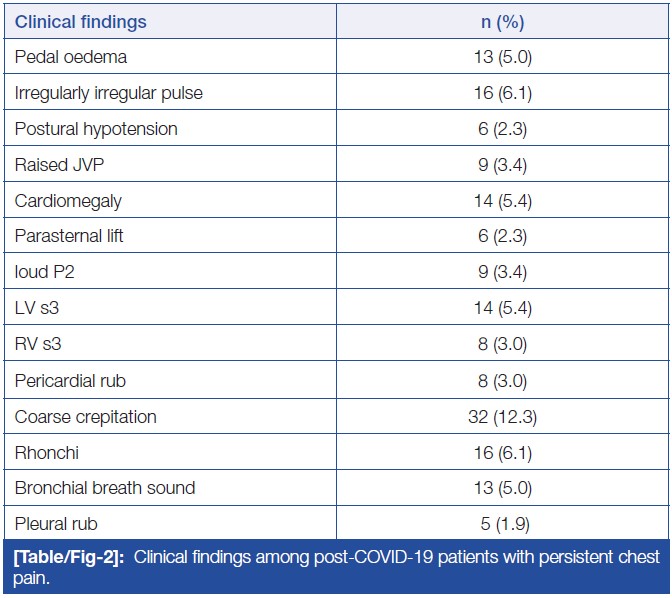Click the Coarse crepitation row label
This screenshot has height=598, width=672.
pos(85,417)
